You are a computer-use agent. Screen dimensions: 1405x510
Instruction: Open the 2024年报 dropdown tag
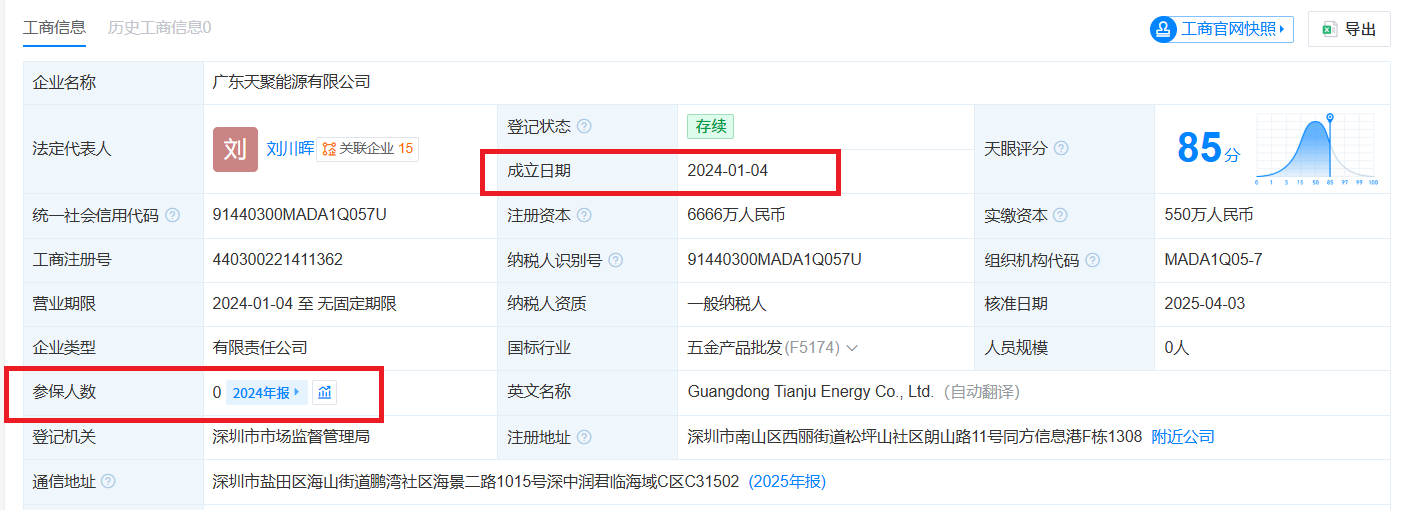[266, 393]
